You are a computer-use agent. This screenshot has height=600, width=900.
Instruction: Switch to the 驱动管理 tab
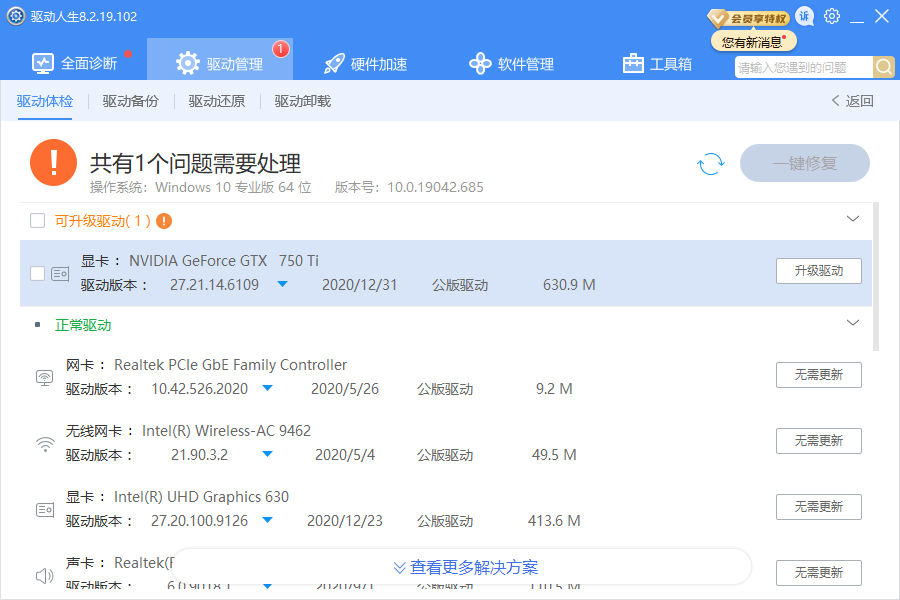tap(220, 59)
